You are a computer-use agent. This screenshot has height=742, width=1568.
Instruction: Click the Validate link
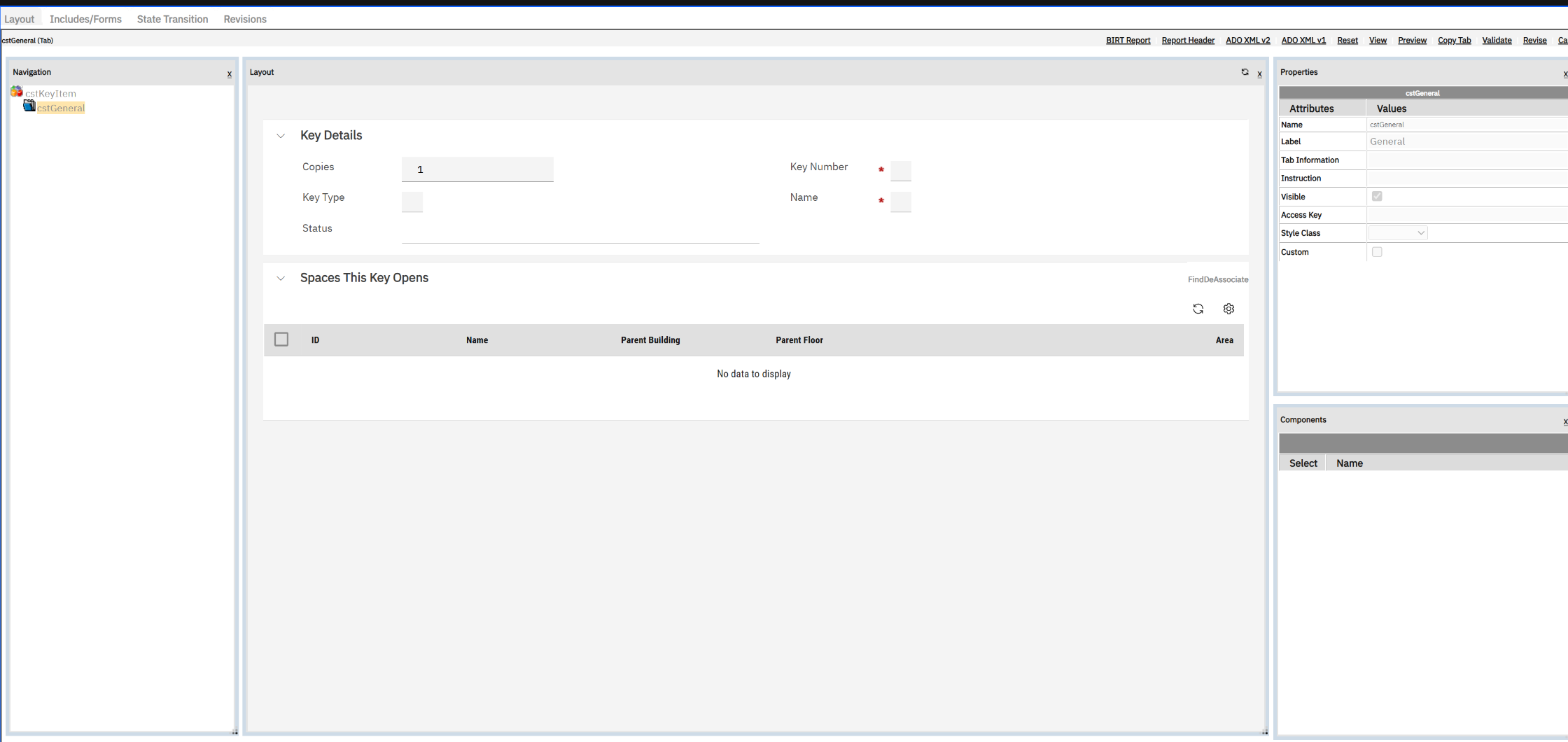pyautogui.click(x=1497, y=41)
